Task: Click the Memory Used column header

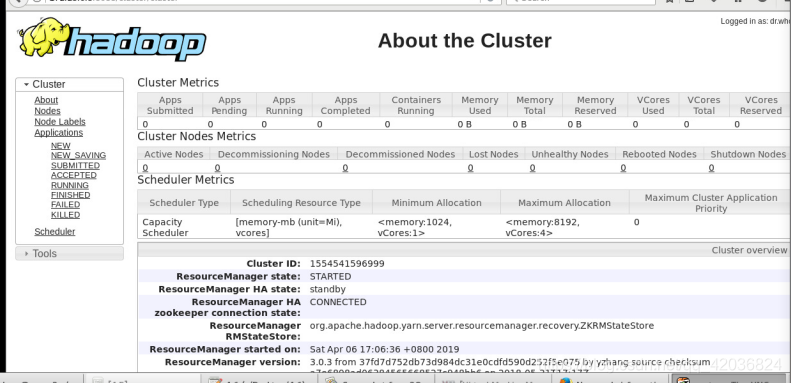Action: click(480, 105)
